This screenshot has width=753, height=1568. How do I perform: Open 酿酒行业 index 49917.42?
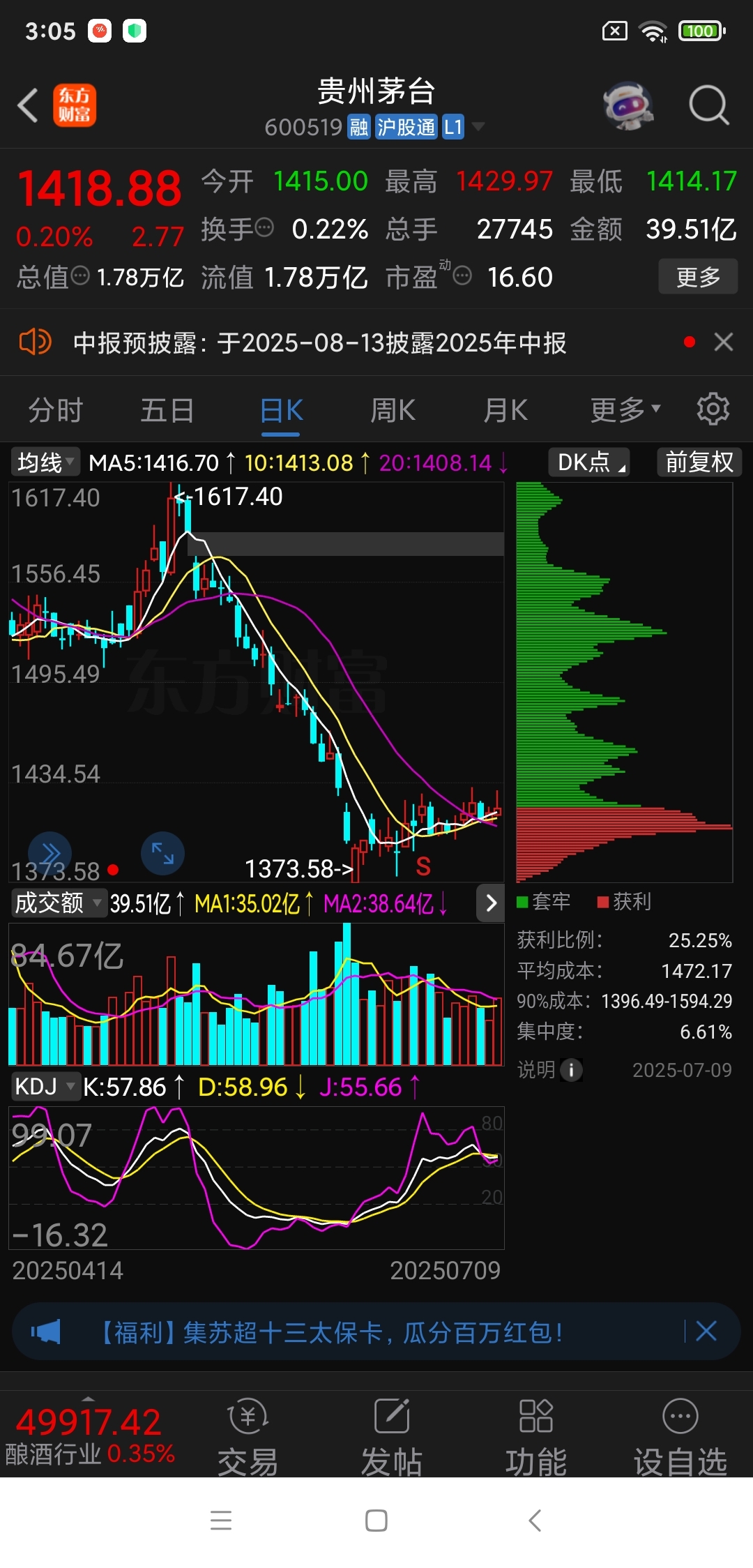(89, 1435)
